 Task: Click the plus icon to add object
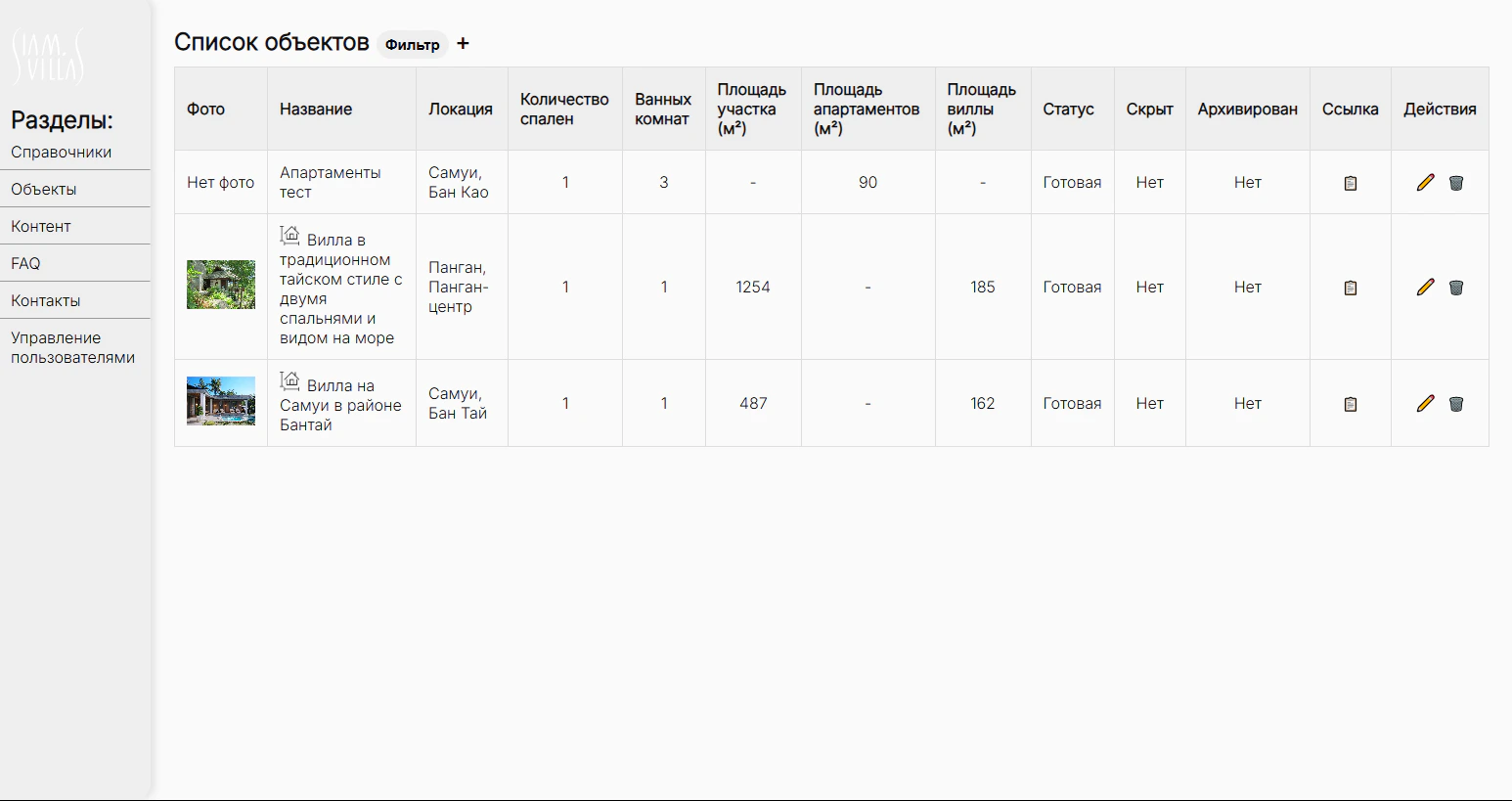(463, 44)
